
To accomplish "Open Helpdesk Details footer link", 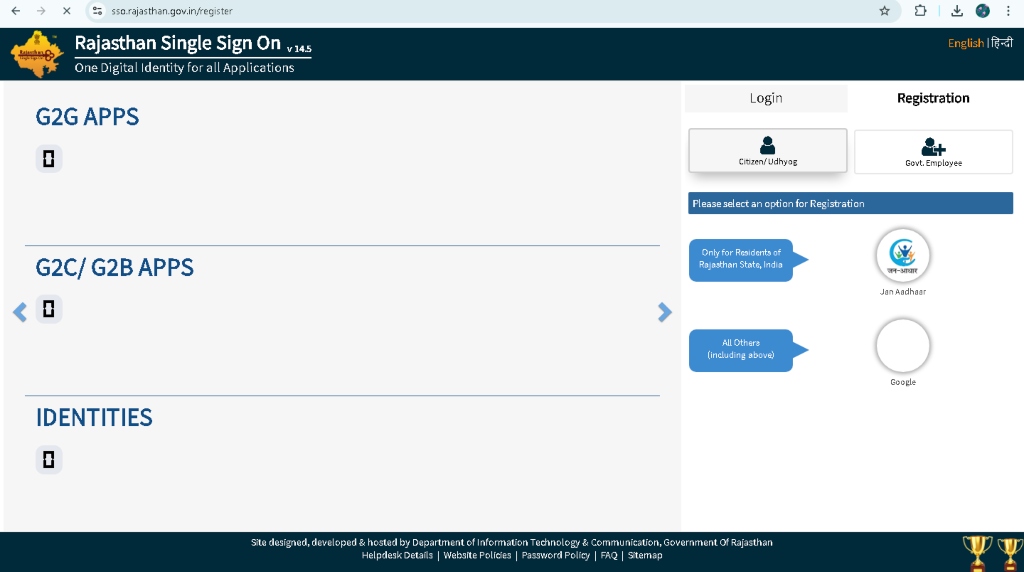I will [x=397, y=555].
